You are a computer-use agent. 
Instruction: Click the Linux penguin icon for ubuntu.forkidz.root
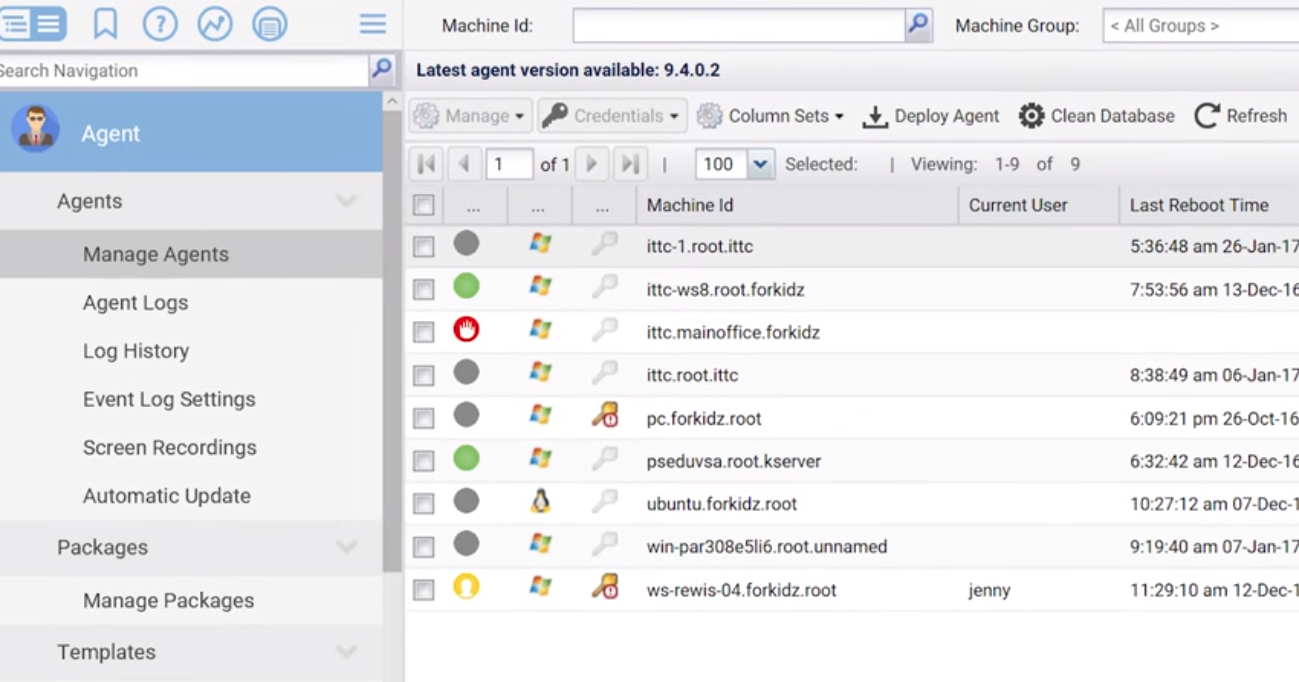click(x=540, y=501)
